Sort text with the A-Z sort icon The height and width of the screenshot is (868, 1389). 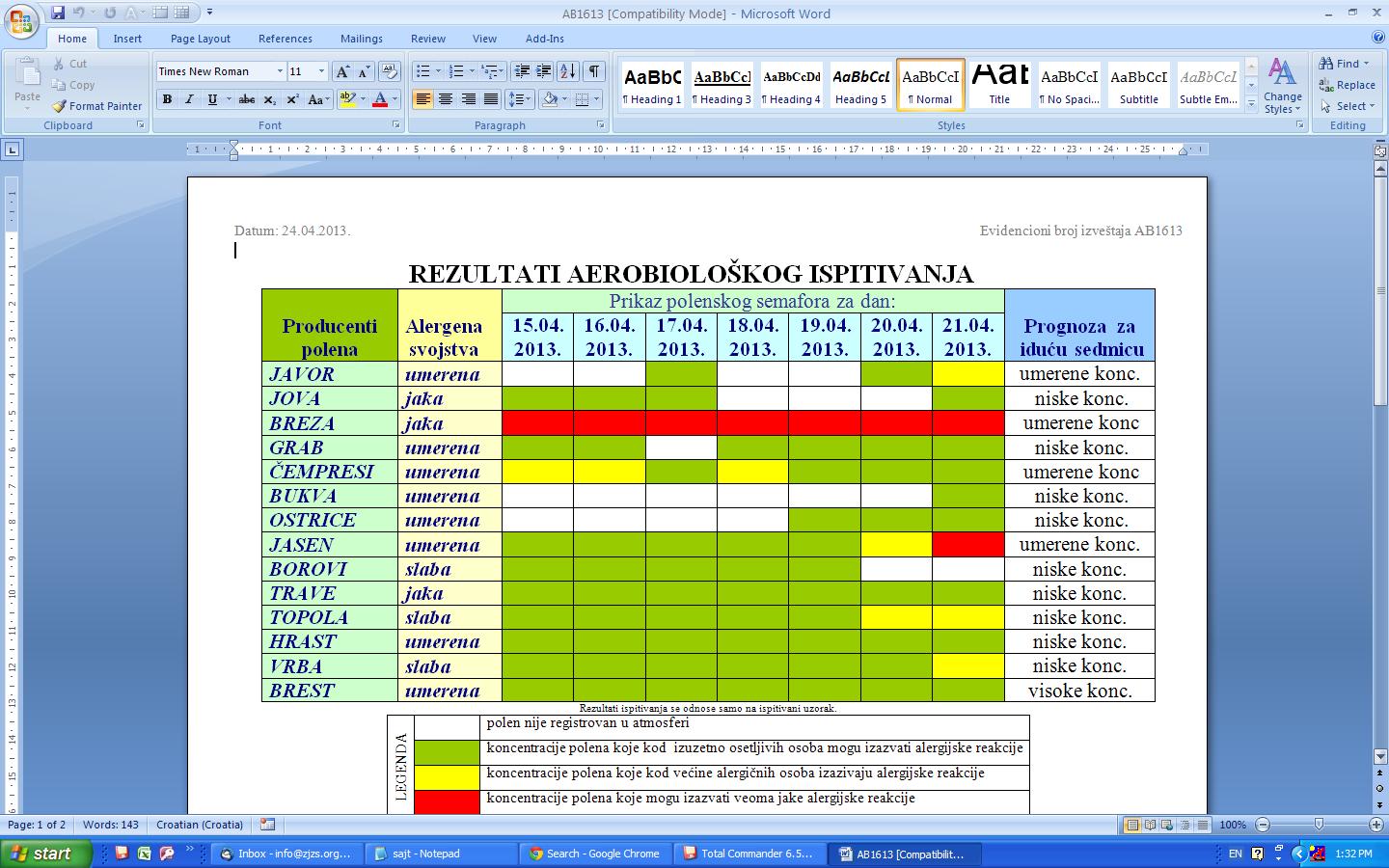(x=568, y=71)
